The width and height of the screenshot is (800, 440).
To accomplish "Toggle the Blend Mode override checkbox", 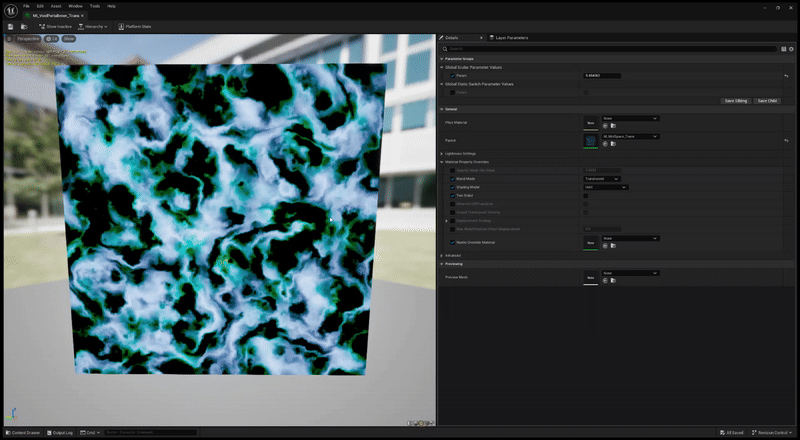I will (453, 179).
